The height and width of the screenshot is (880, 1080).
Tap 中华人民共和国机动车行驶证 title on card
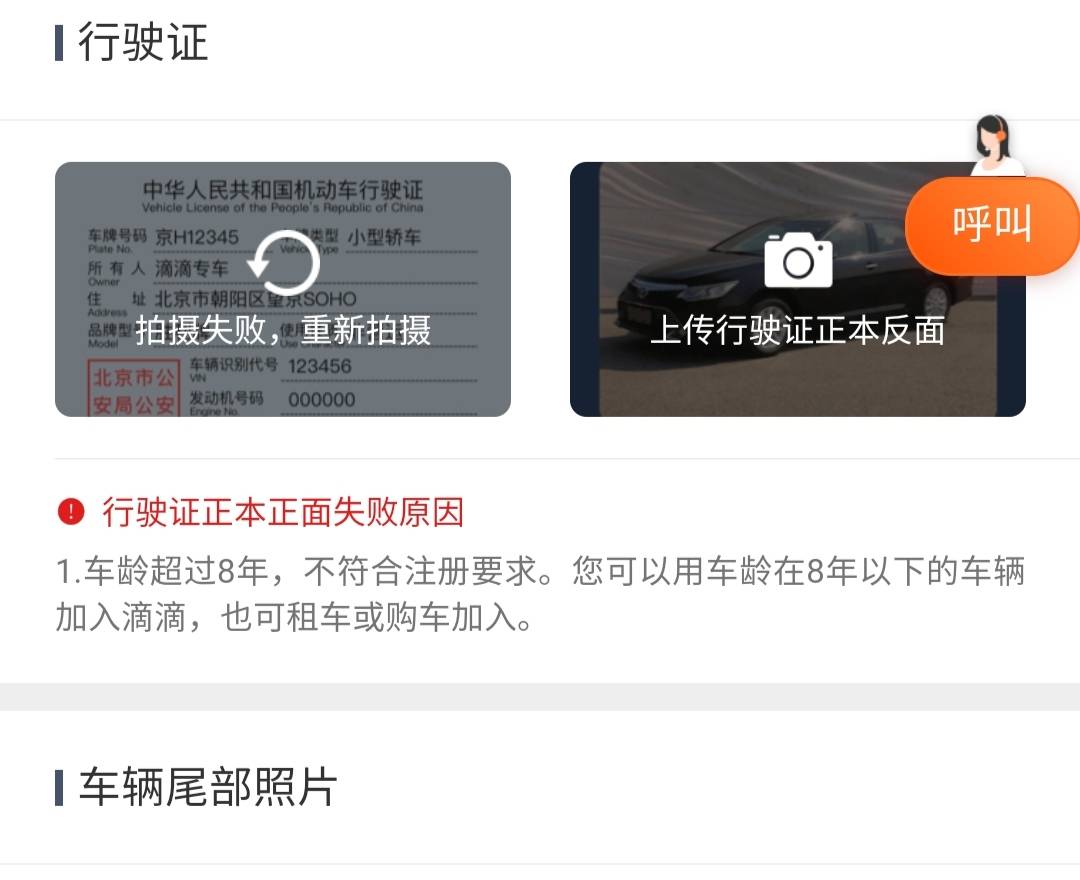click(x=283, y=189)
